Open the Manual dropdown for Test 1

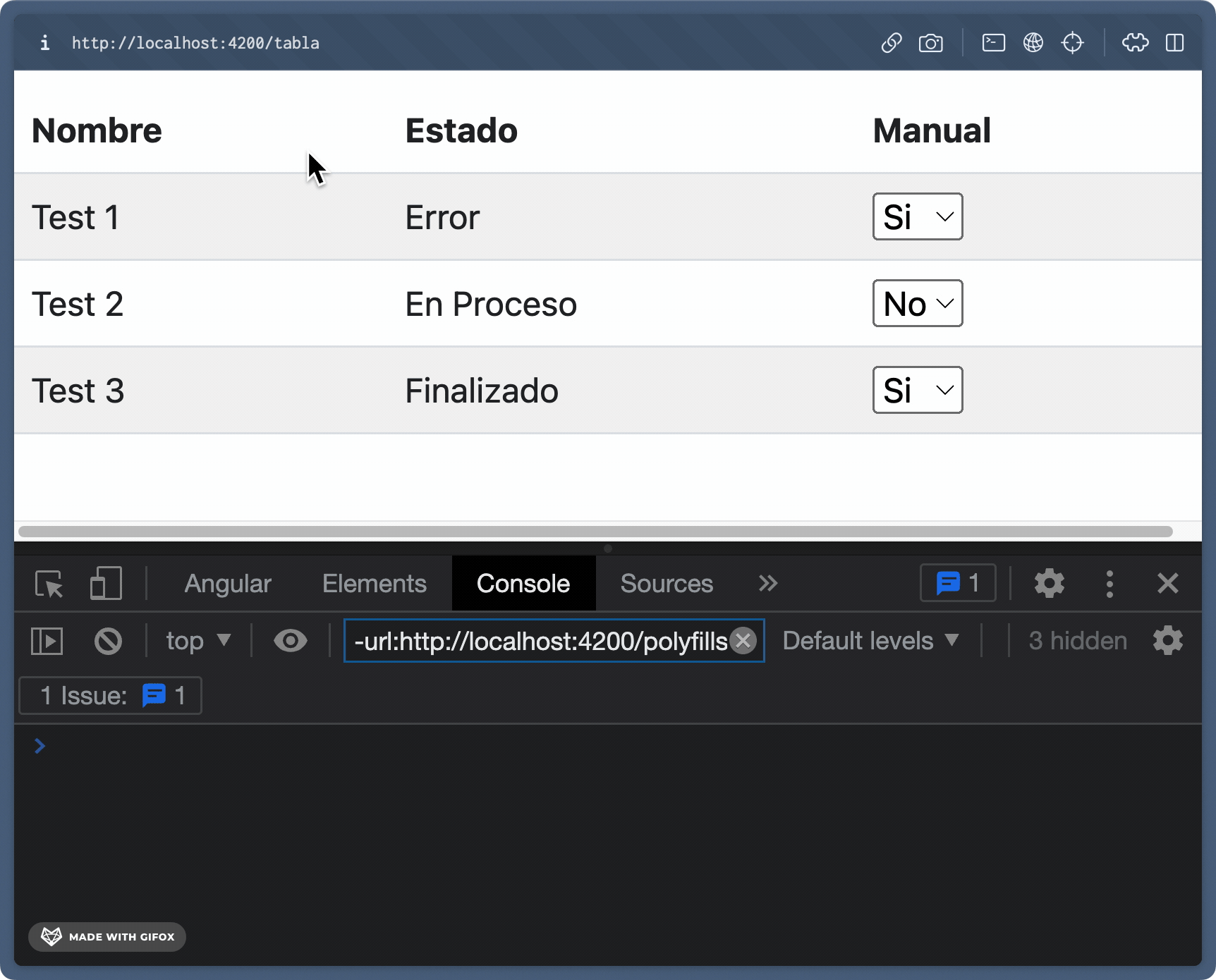pyautogui.click(x=917, y=216)
